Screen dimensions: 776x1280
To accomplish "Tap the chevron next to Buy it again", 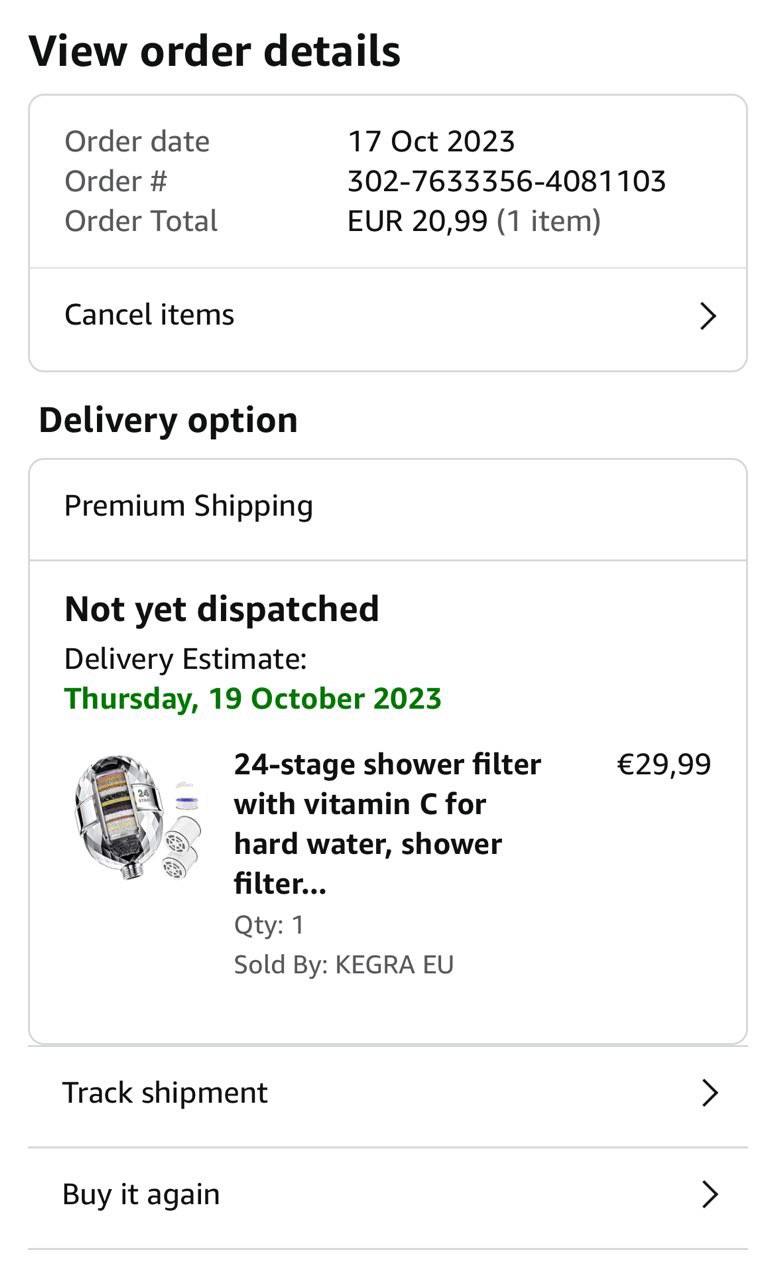I will coord(710,1194).
